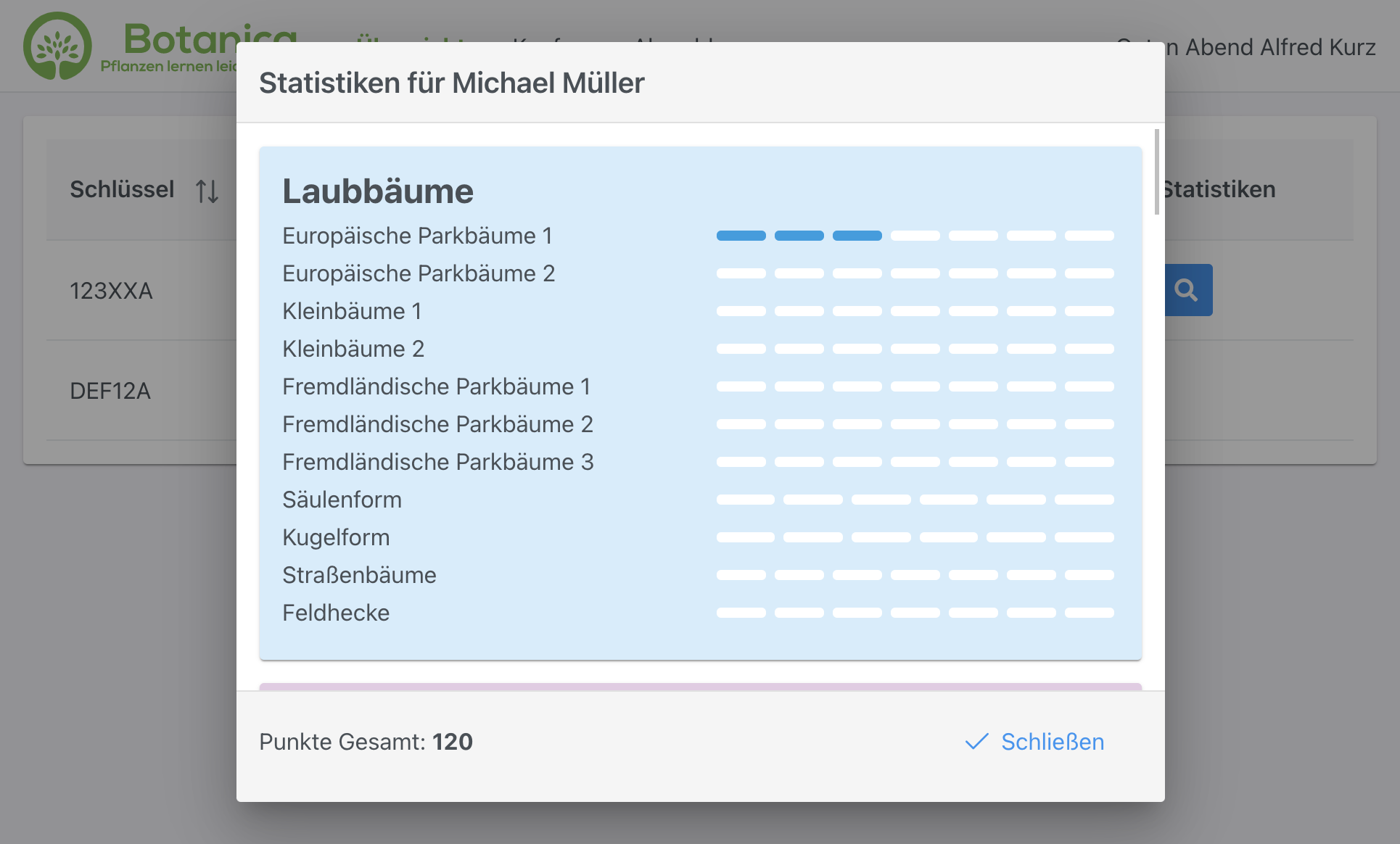The image size is (1400, 844).
Task: Click the Statistiken column header
Action: [x=1219, y=189]
